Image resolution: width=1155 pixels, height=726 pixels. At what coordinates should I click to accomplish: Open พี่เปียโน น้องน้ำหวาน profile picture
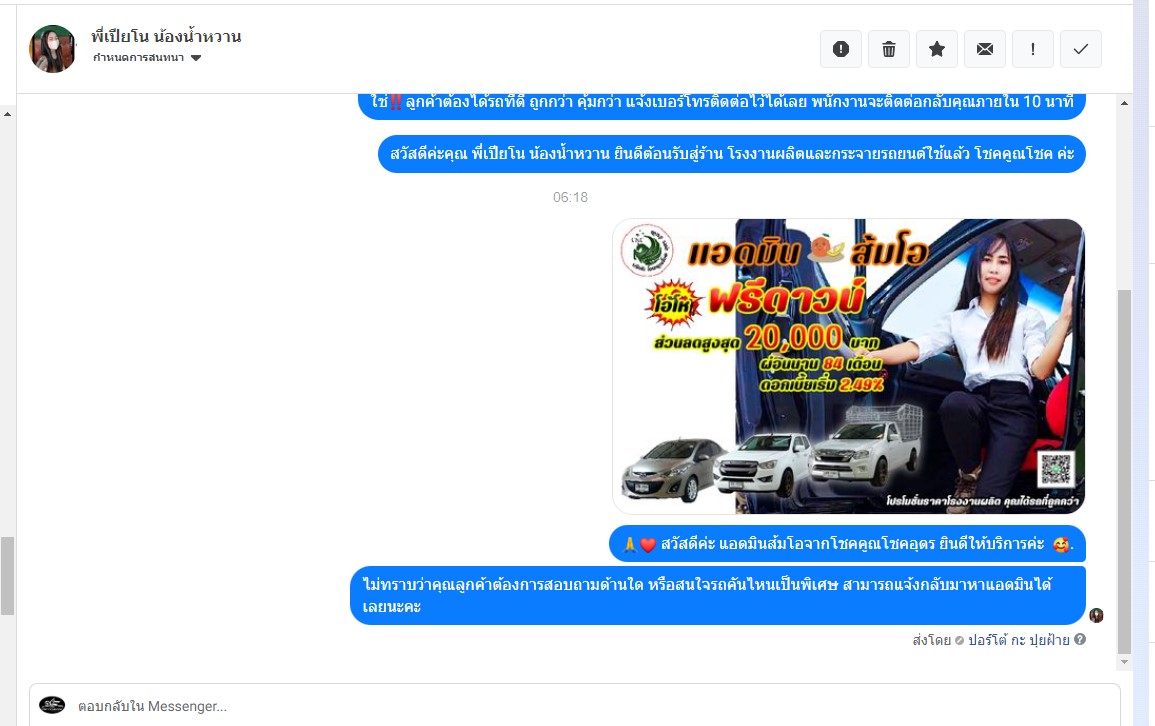click(52, 49)
